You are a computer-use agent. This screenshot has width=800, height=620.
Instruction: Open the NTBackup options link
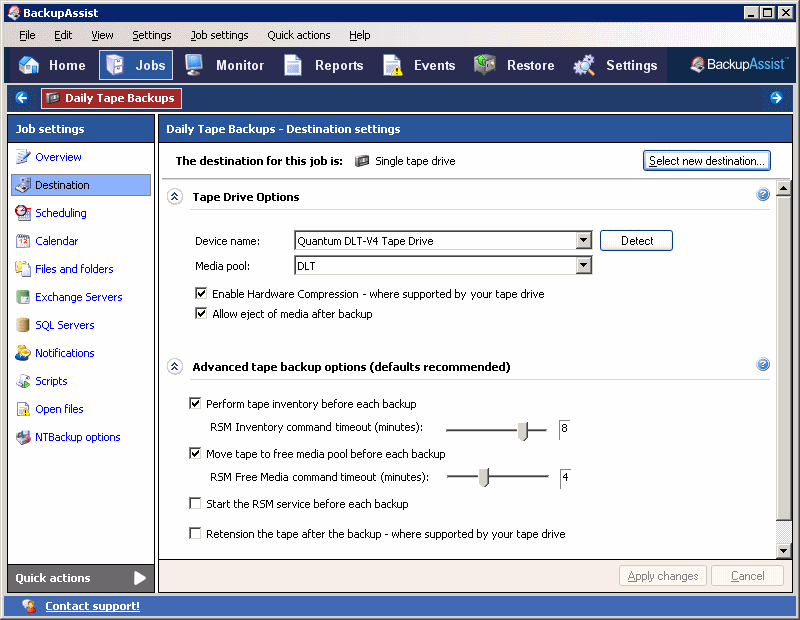click(78, 437)
